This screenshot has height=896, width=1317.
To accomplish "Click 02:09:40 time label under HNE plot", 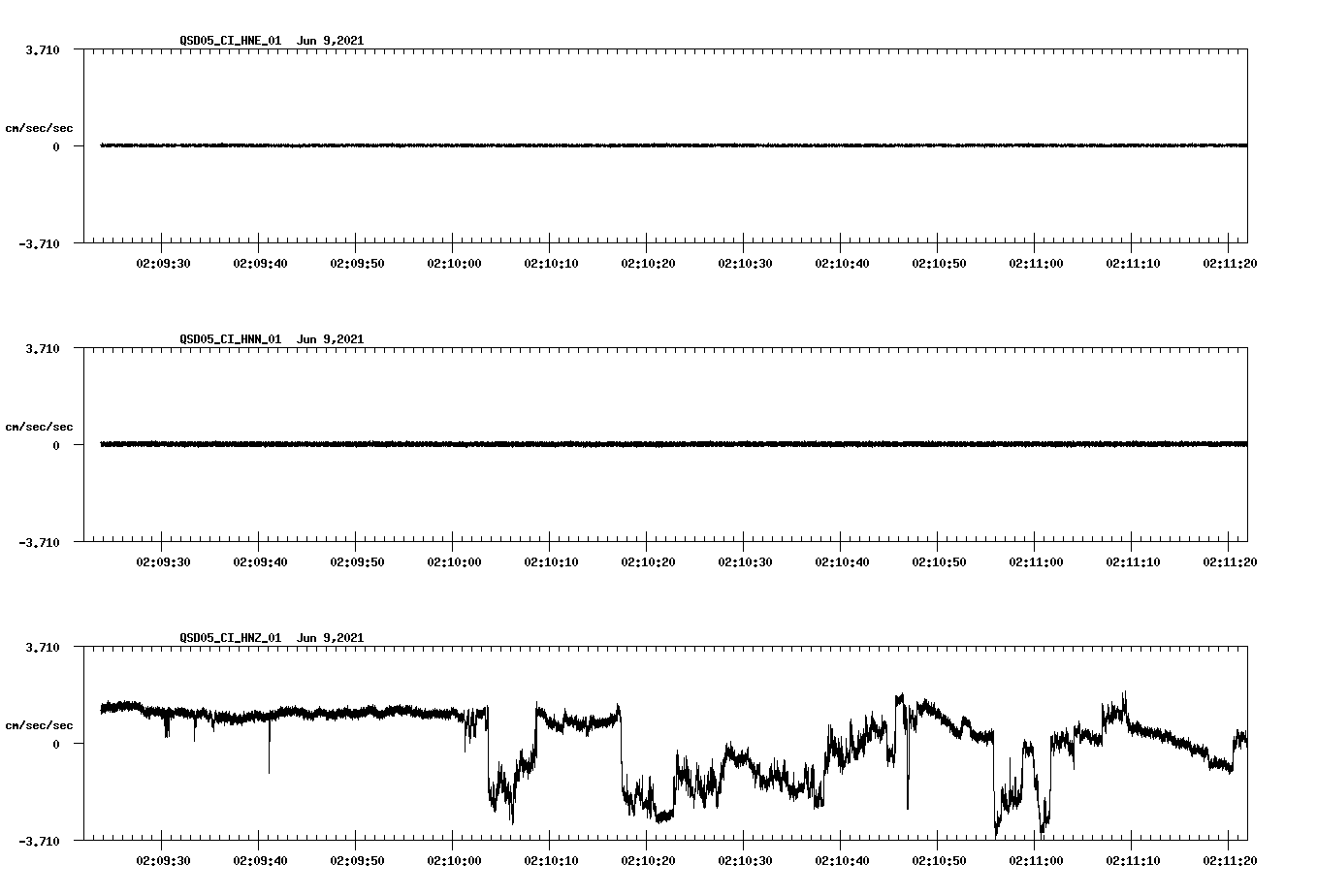I will (260, 263).
